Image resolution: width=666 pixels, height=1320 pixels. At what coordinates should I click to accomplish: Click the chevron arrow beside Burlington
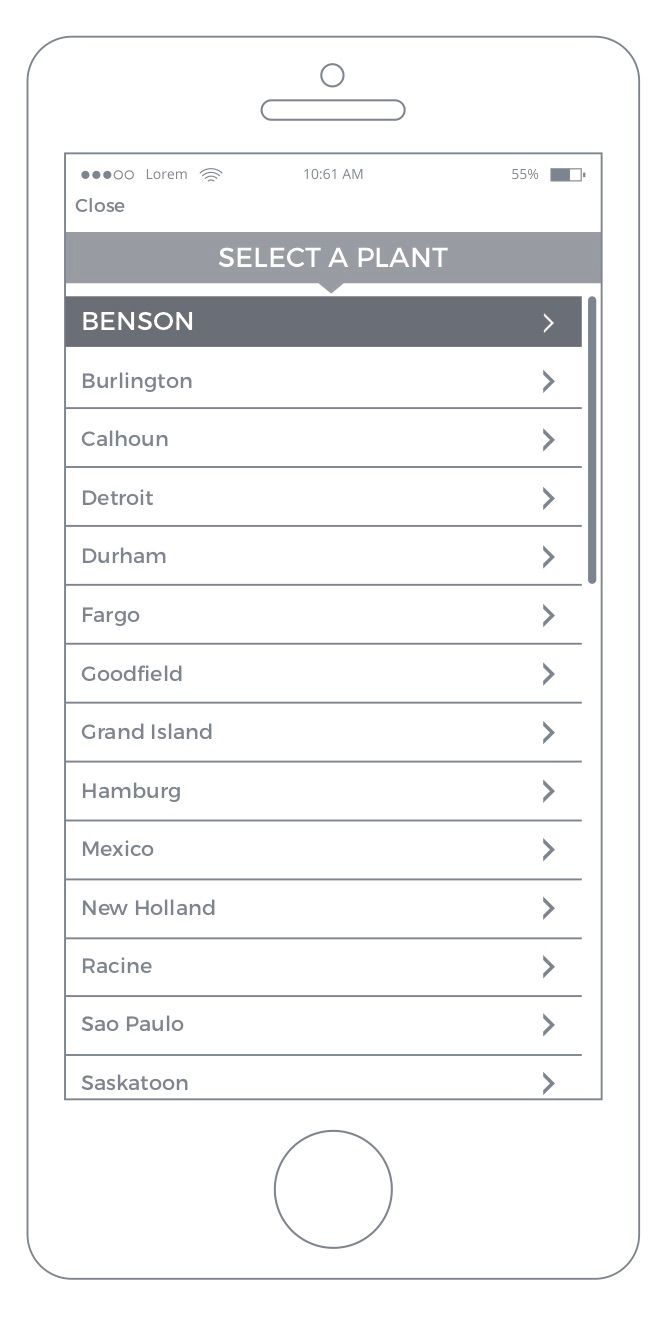(x=548, y=381)
